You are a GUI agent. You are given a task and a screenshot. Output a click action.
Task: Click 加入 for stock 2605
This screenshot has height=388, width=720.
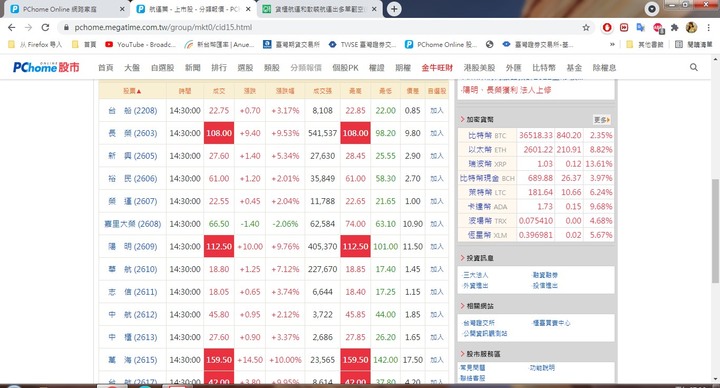coord(437,156)
